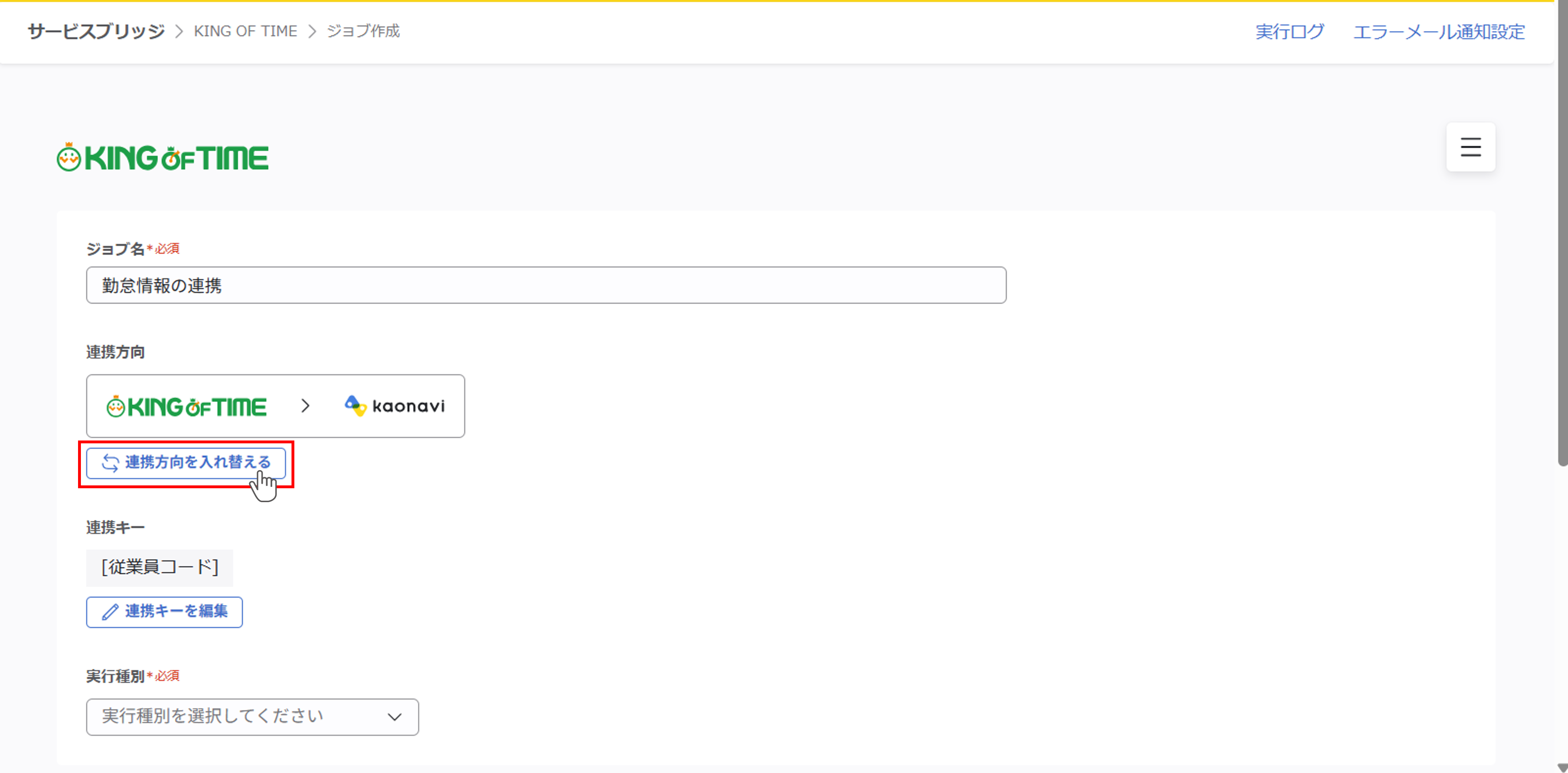Open エラーメール通知設定 link
The image size is (1568, 773).
coord(1438,32)
